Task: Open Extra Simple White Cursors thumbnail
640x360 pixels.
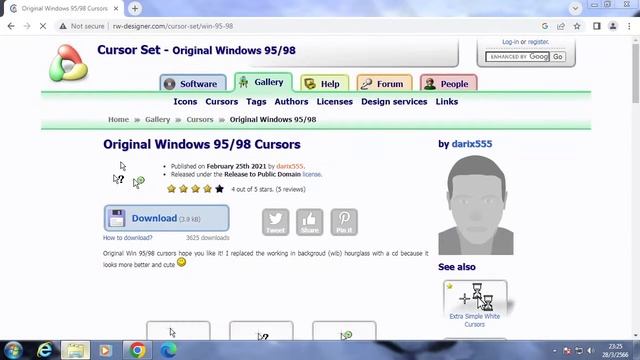Action: point(475,297)
